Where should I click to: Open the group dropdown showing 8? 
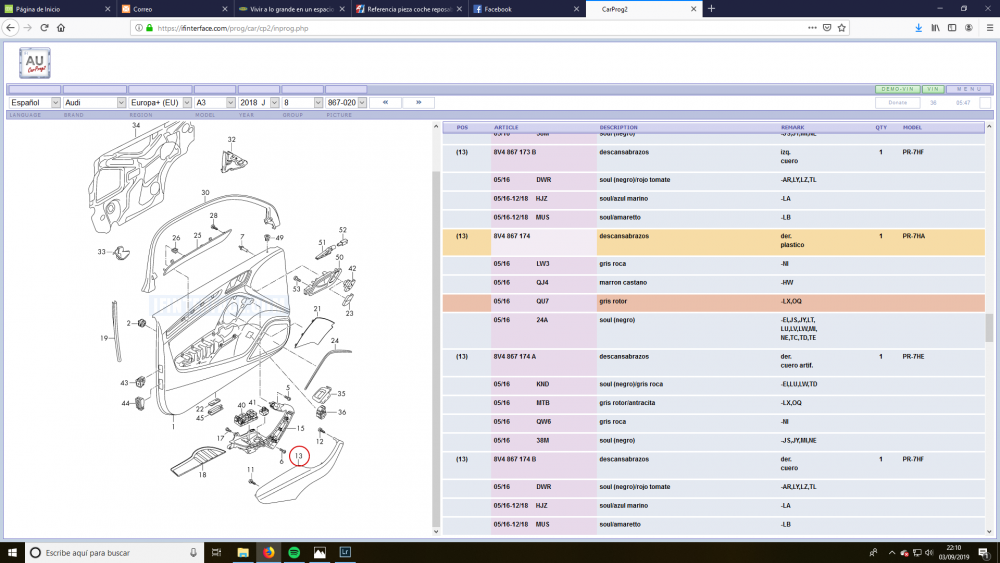[302, 103]
